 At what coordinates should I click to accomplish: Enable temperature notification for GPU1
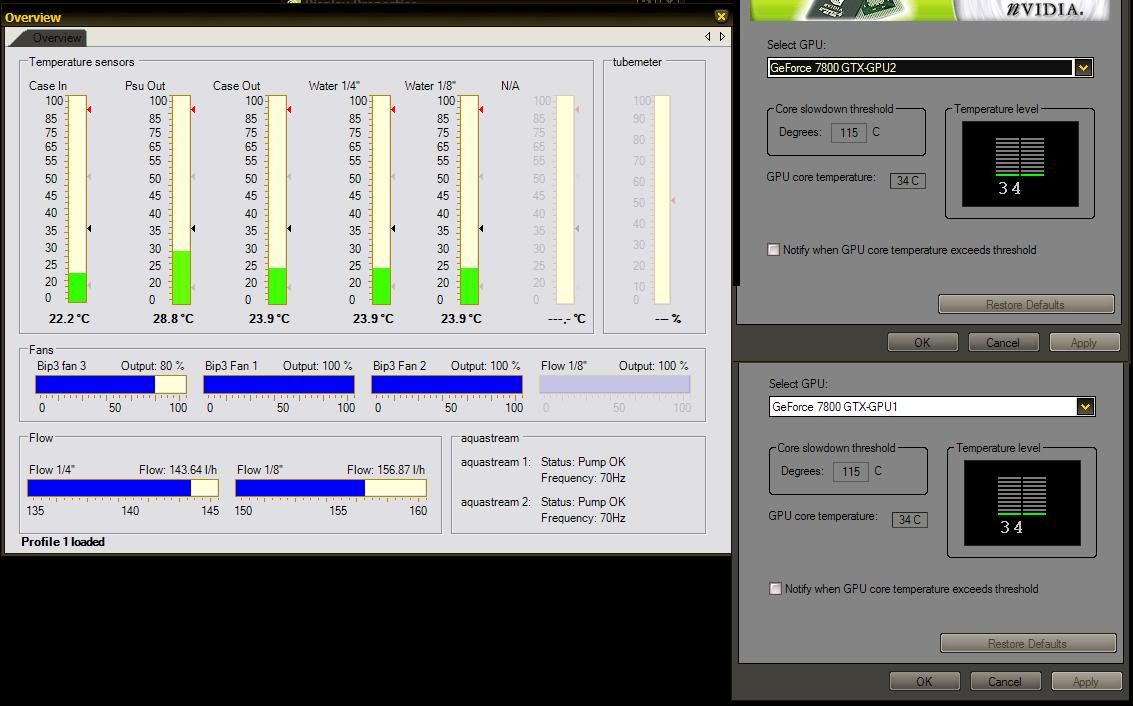click(x=775, y=589)
